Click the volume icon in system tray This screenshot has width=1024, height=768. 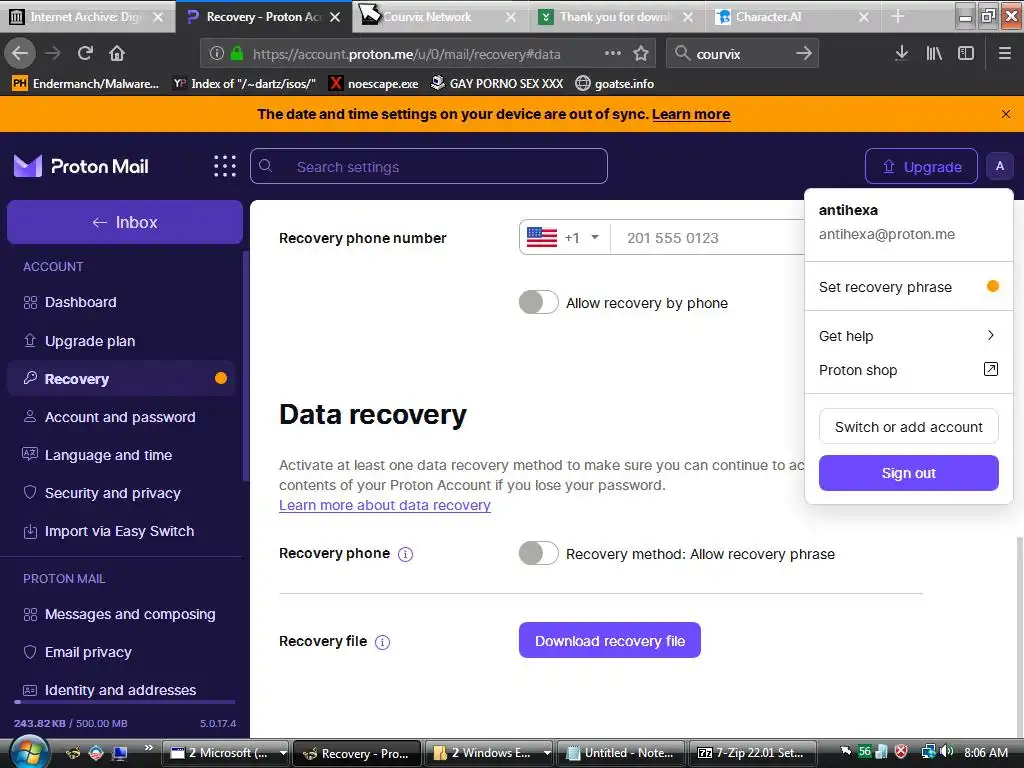coord(947,752)
